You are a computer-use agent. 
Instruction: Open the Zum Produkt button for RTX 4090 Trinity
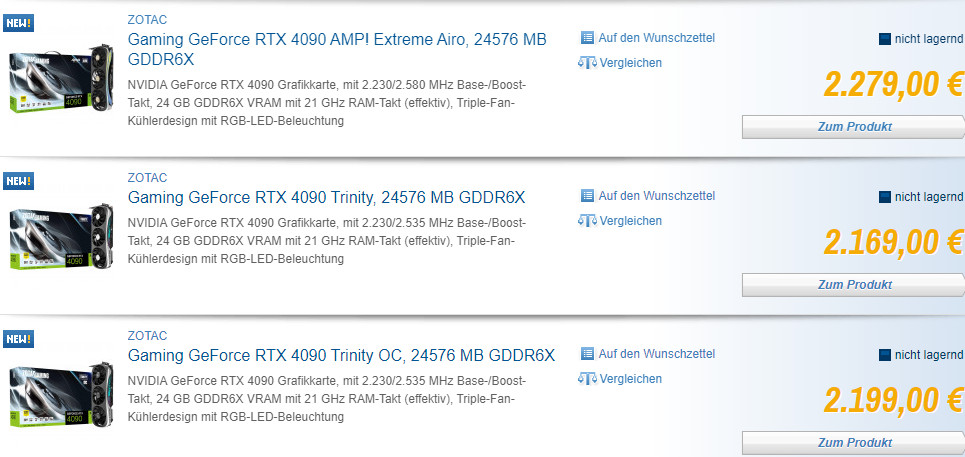[x=854, y=285]
